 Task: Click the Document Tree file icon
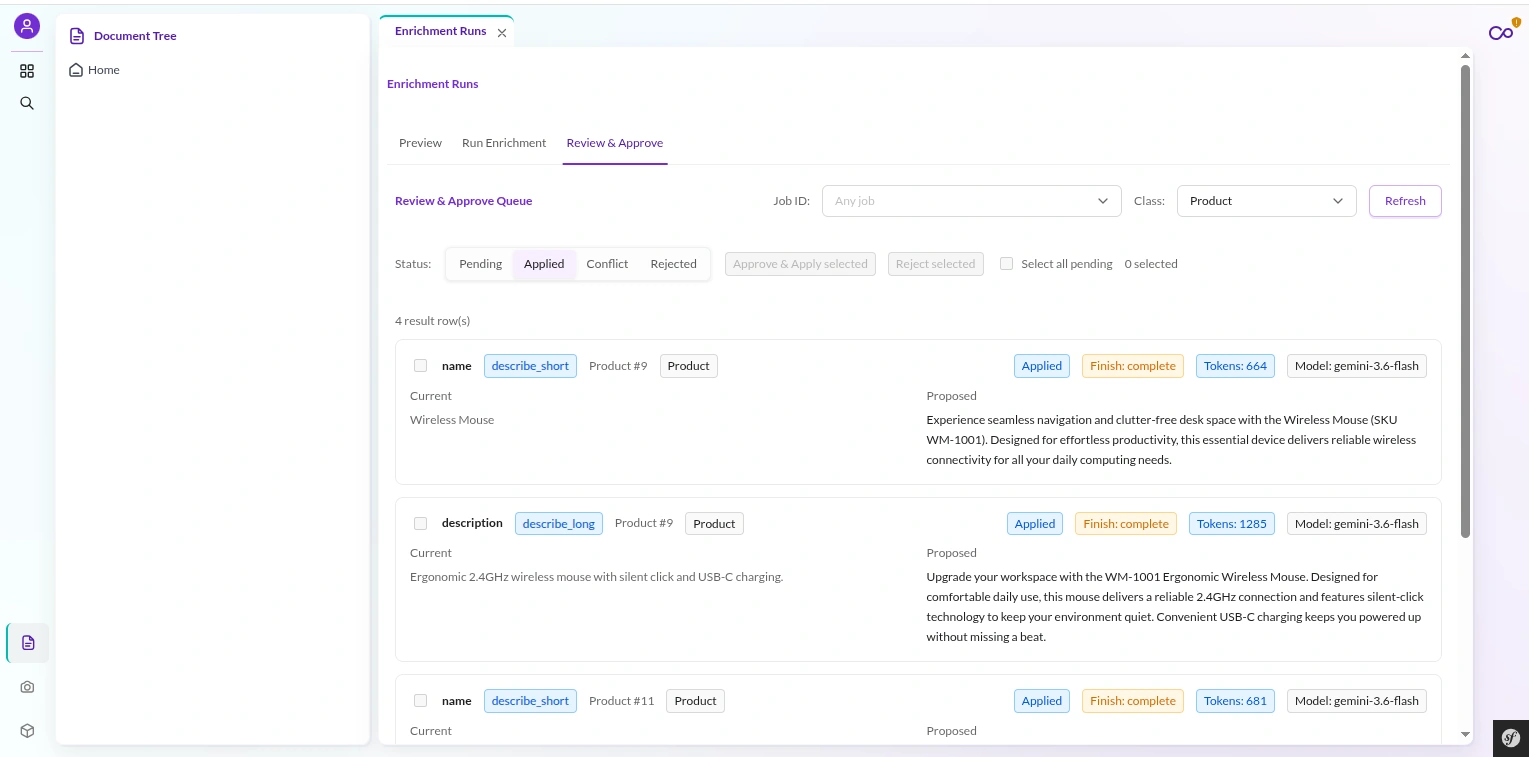[77, 36]
